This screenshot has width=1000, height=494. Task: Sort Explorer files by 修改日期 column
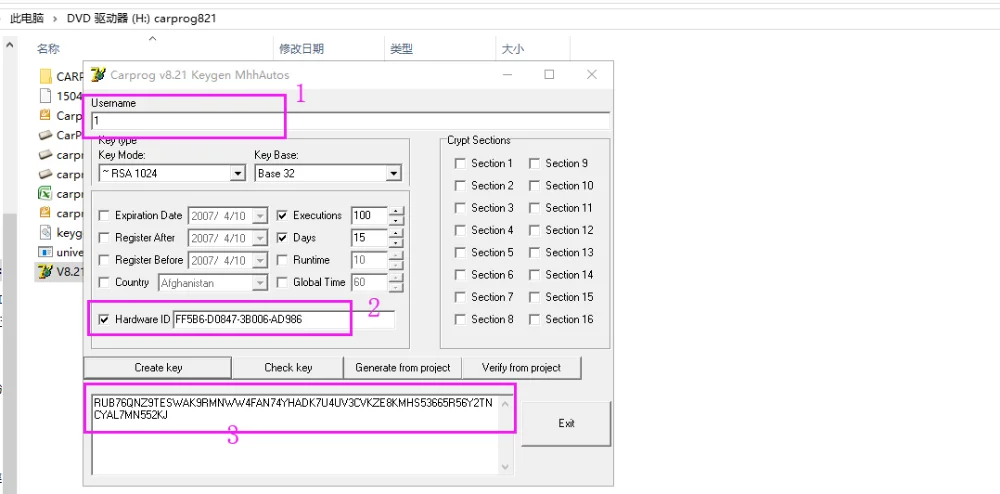point(302,49)
